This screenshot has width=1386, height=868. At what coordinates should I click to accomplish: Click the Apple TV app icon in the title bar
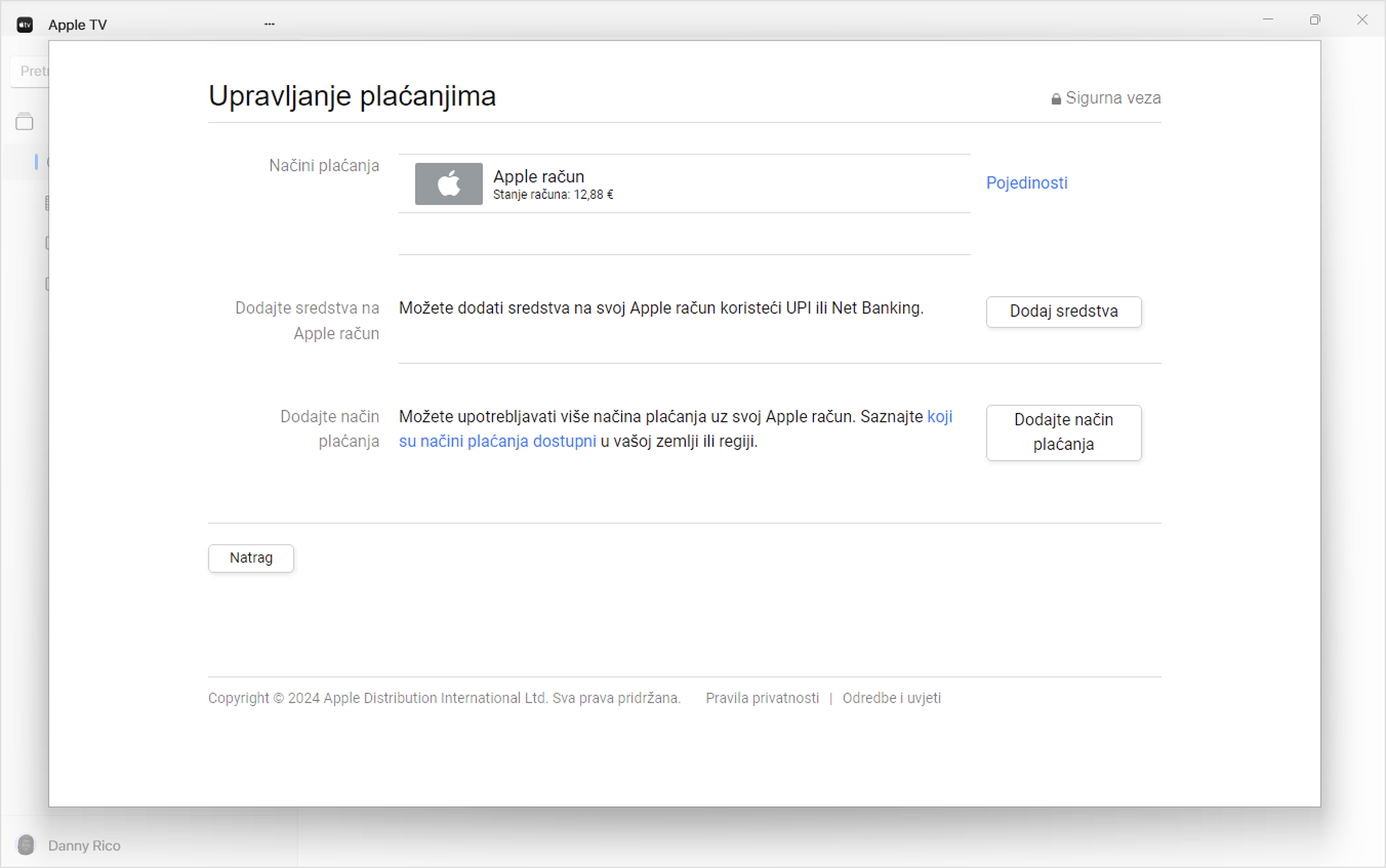point(24,24)
